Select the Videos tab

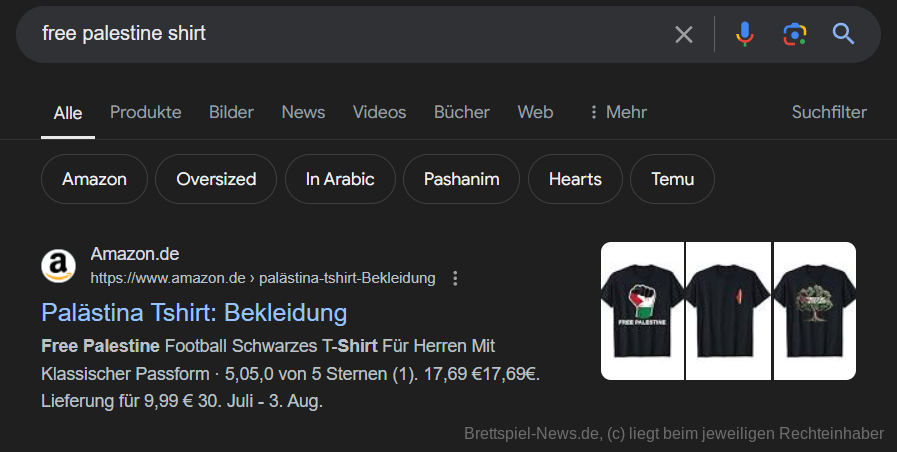click(x=380, y=112)
